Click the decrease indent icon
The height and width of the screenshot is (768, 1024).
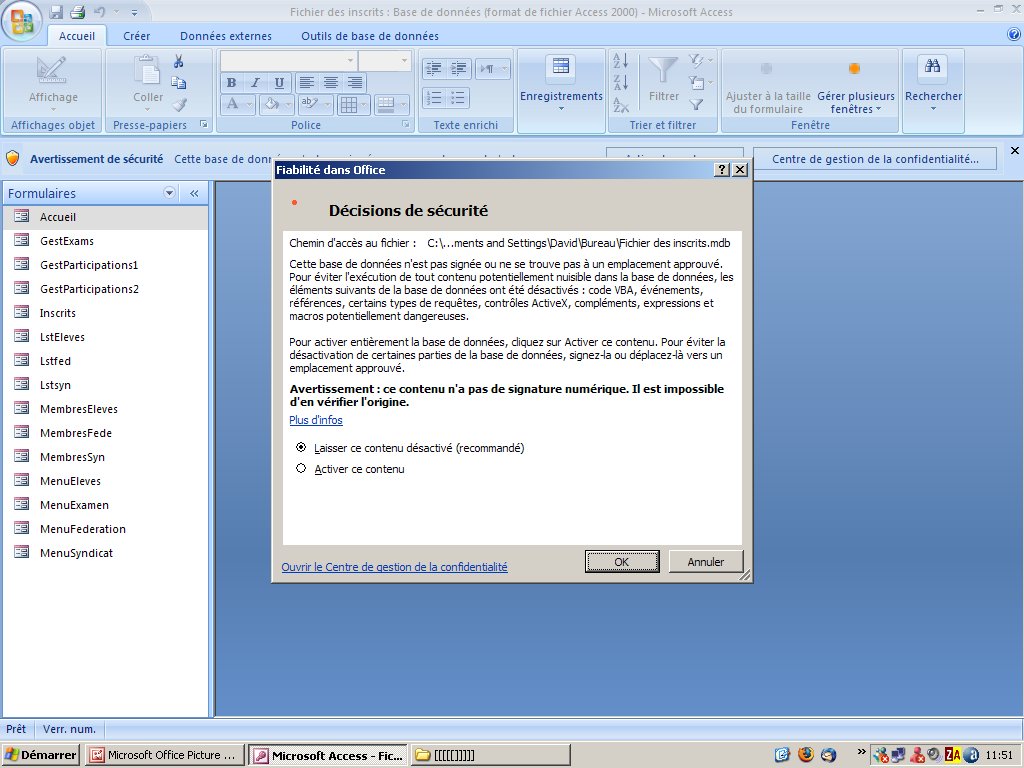click(434, 68)
